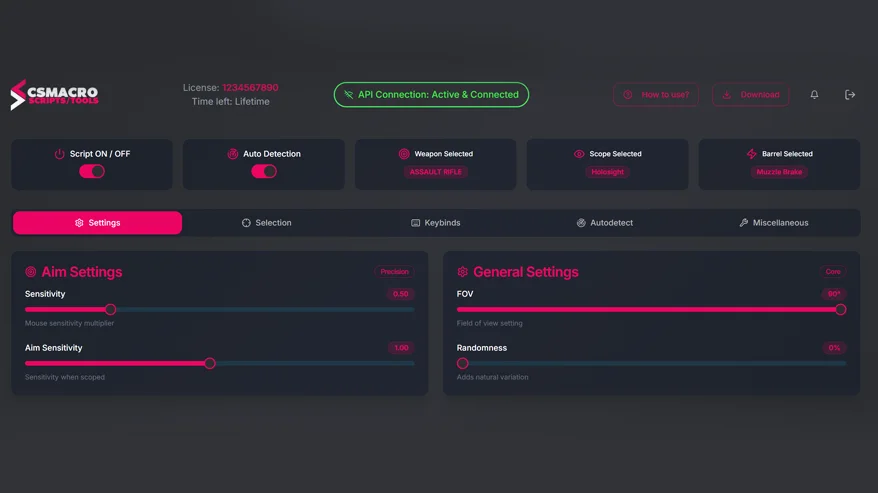878x493 pixels.
Task: Open the Autodetect tab
Action: [x=605, y=222]
